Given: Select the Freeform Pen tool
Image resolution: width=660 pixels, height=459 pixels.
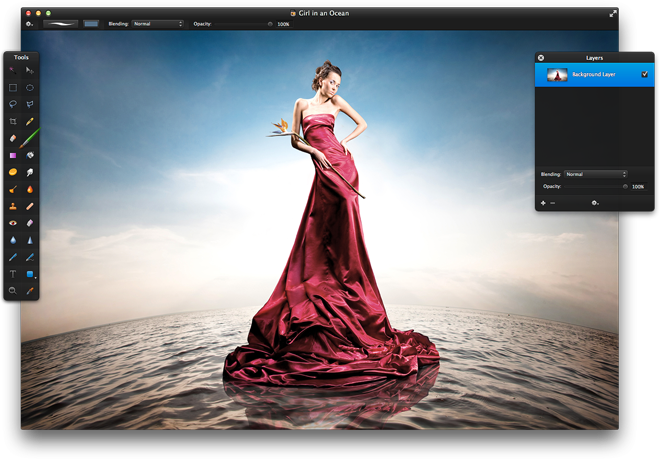Looking at the screenshot, I should [x=29, y=257].
